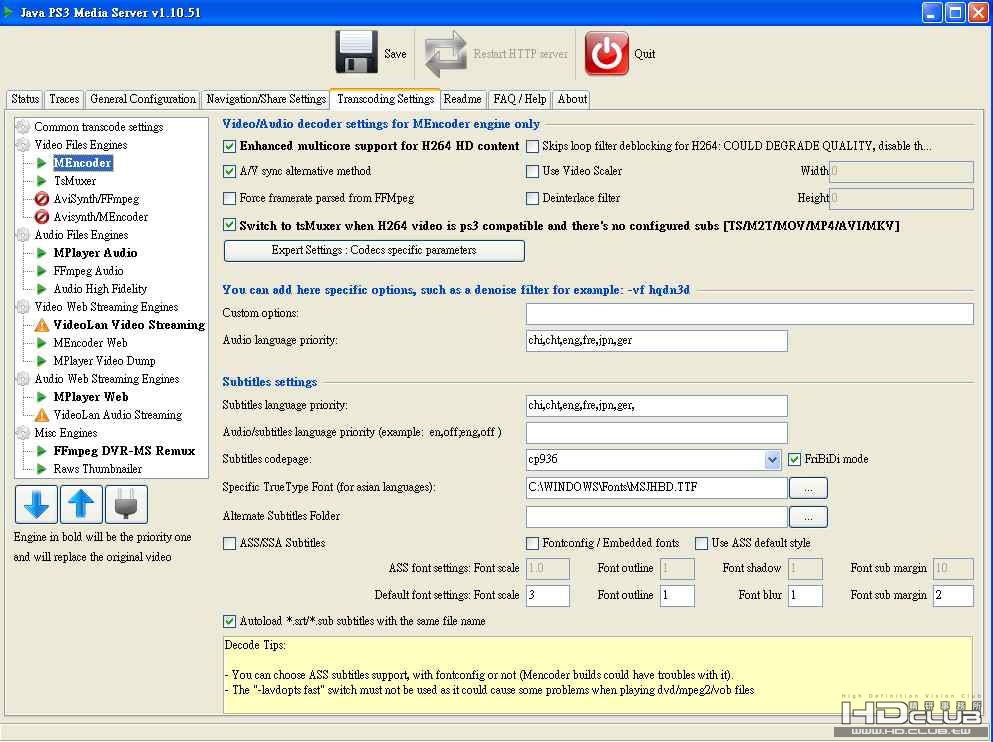Click the gear icon beside Common transcode settings

click(x=23, y=127)
